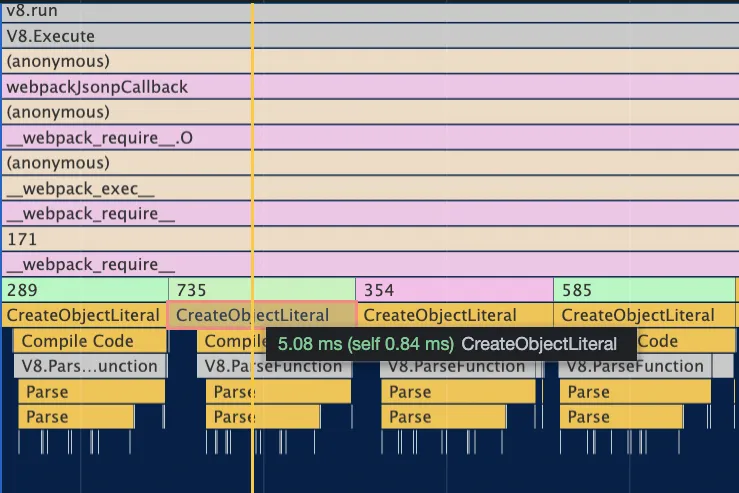Select upper Parse bar under block 585
The width and height of the screenshot is (739, 493).
[635, 392]
